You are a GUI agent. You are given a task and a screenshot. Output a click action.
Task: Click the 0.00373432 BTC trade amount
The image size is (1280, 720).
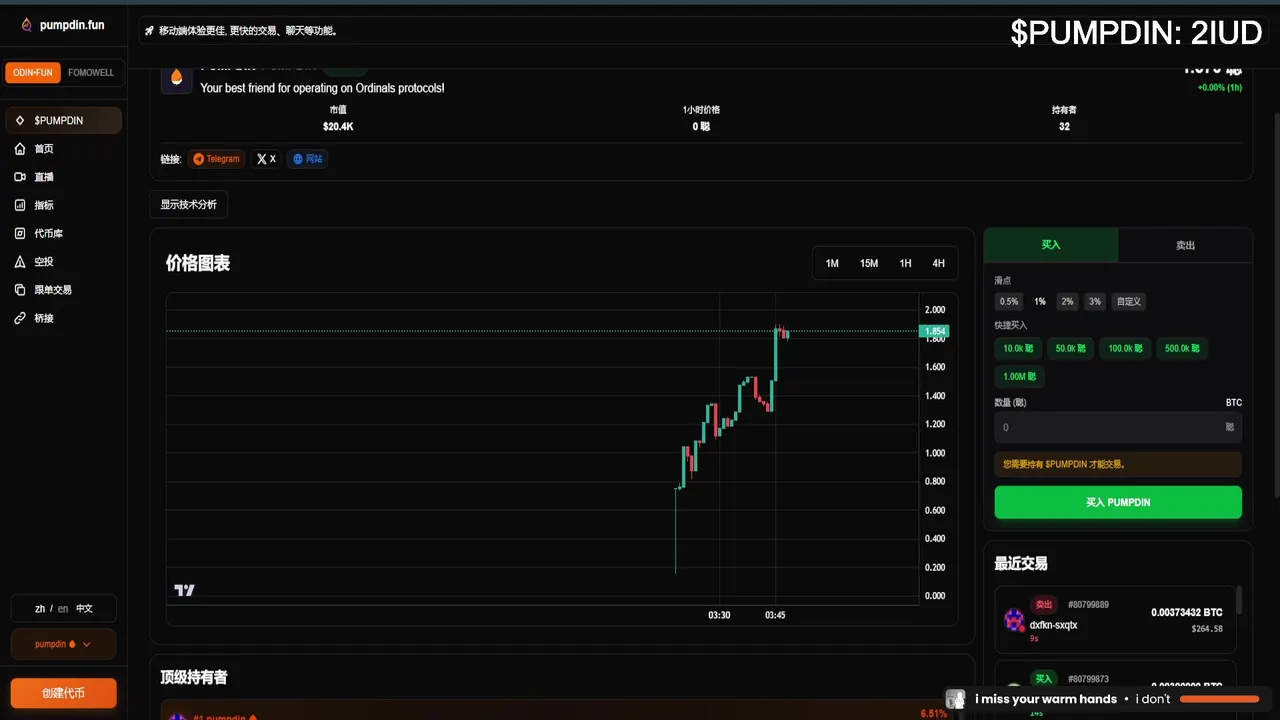click(1187, 612)
